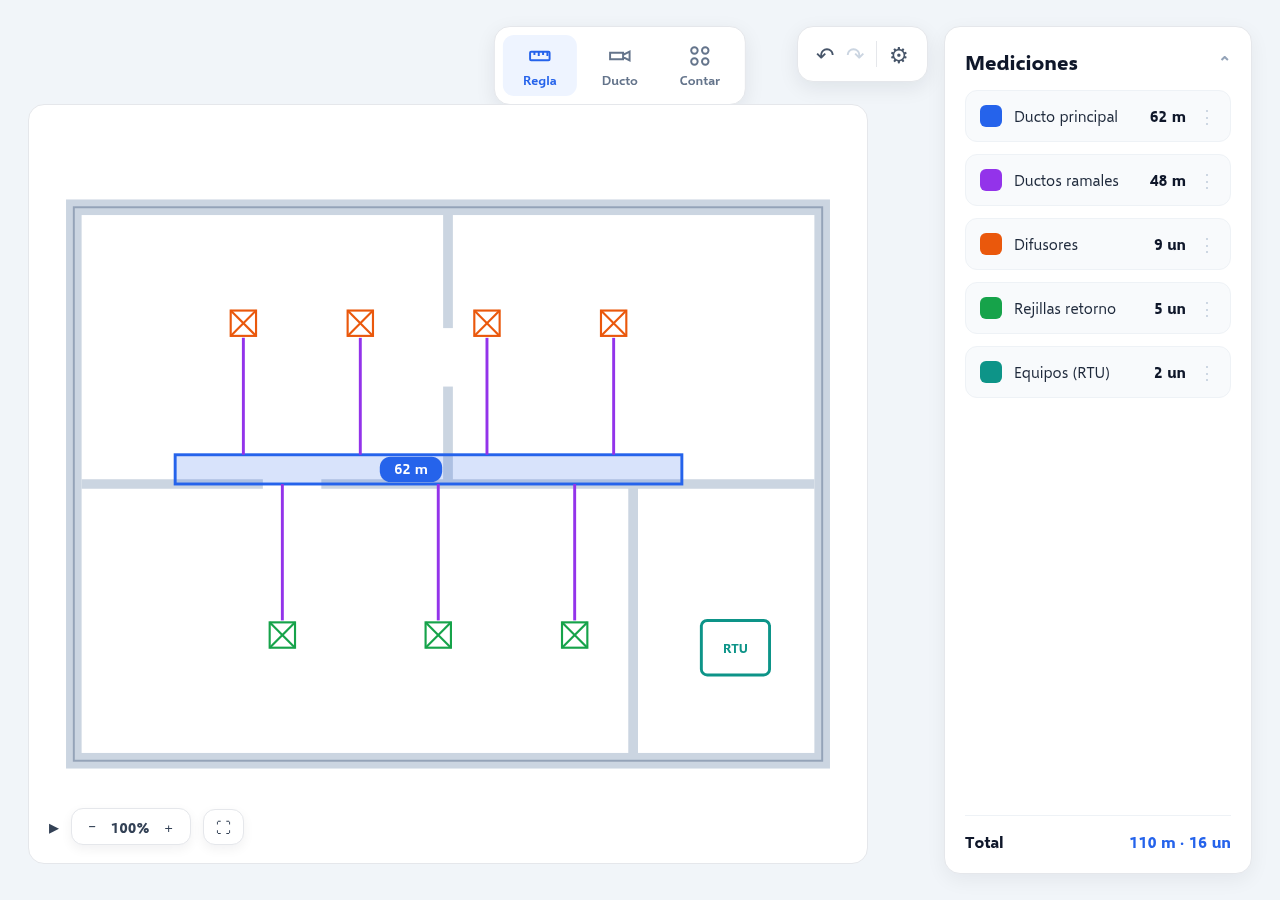The height and width of the screenshot is (900, 1280).
Task: Select the Ductos ramales 48 m row
Action: (x=1098, y=180)
